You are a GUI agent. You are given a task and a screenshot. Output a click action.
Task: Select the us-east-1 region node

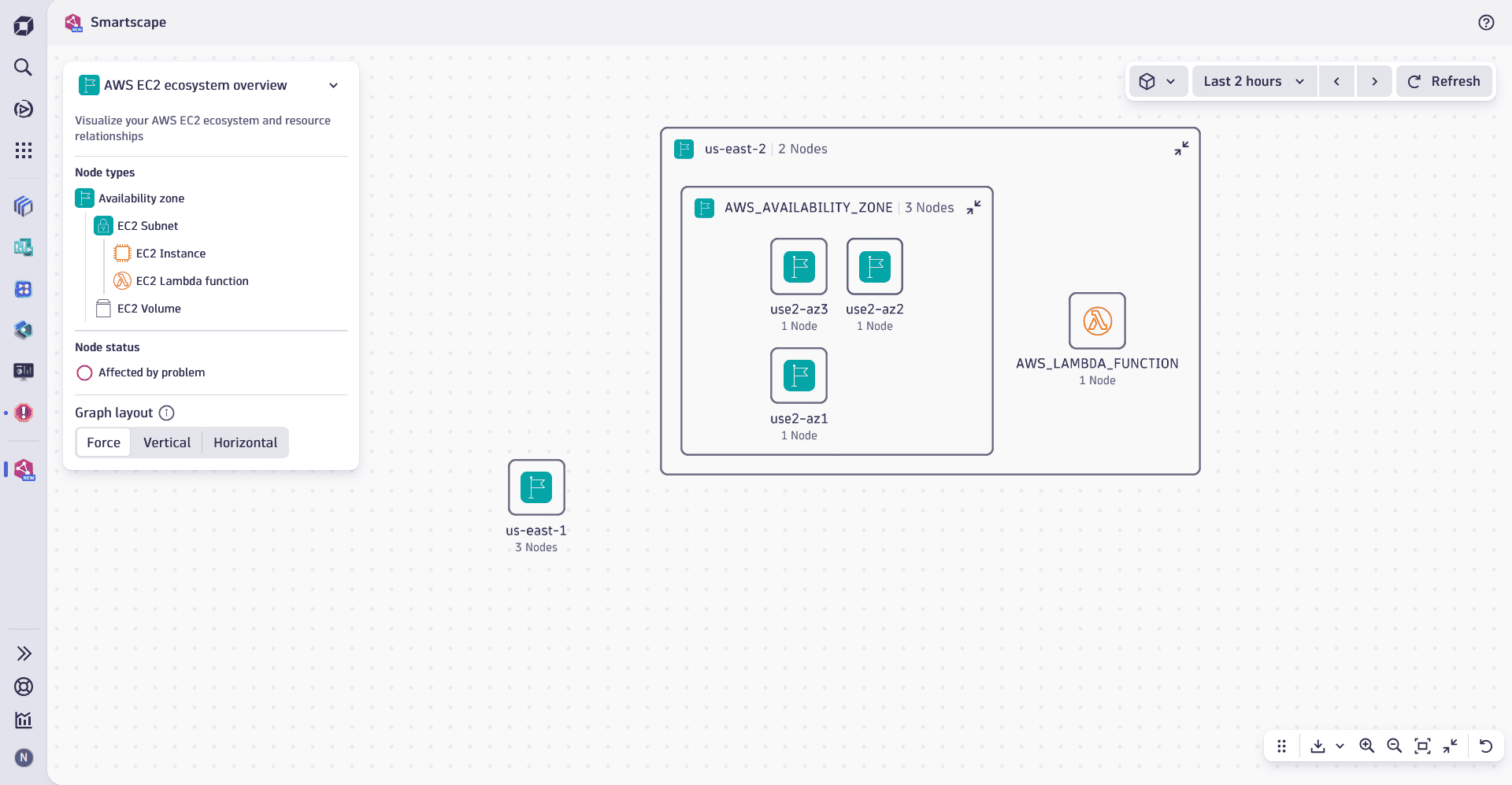point(536,488)
